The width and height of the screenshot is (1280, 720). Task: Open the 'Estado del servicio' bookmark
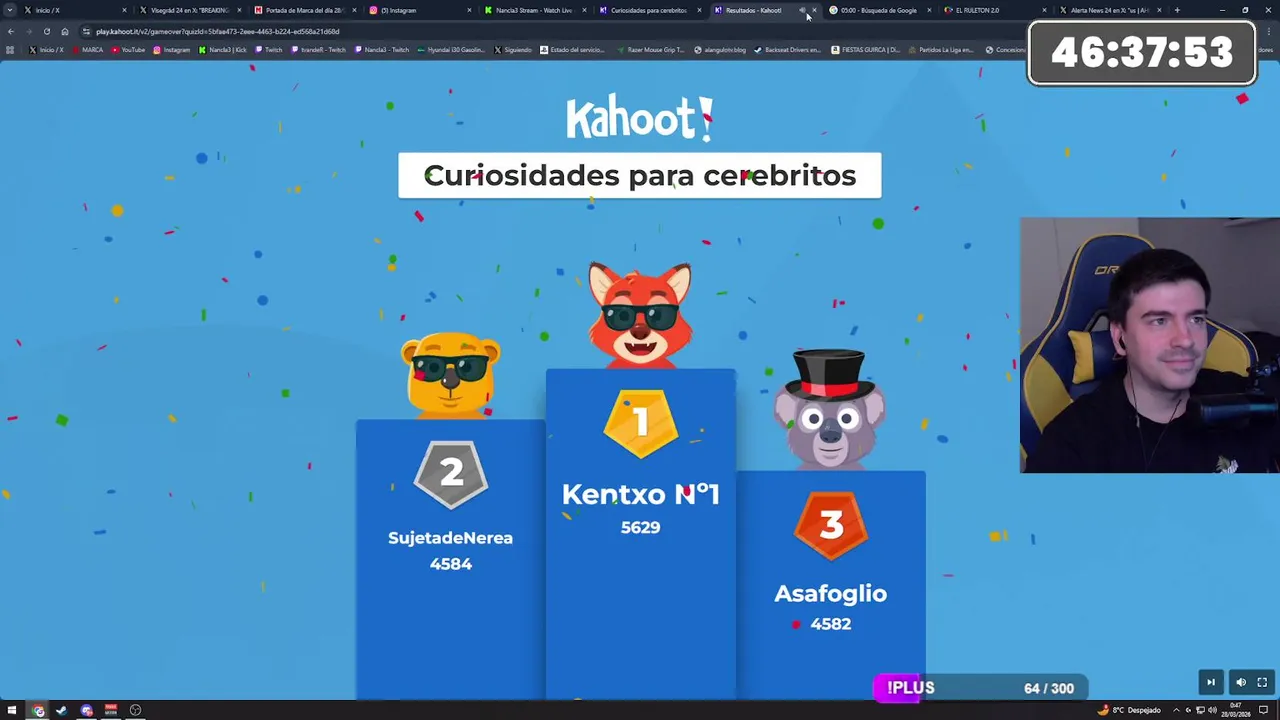[x=573, y=50]
